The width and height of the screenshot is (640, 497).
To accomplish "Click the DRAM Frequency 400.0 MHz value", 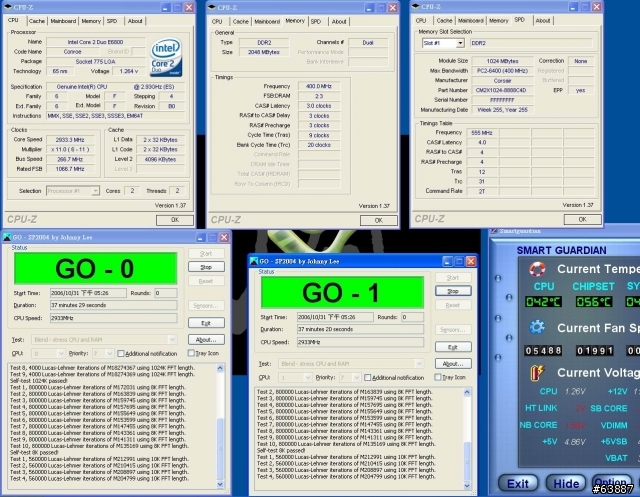I will 319,86.
